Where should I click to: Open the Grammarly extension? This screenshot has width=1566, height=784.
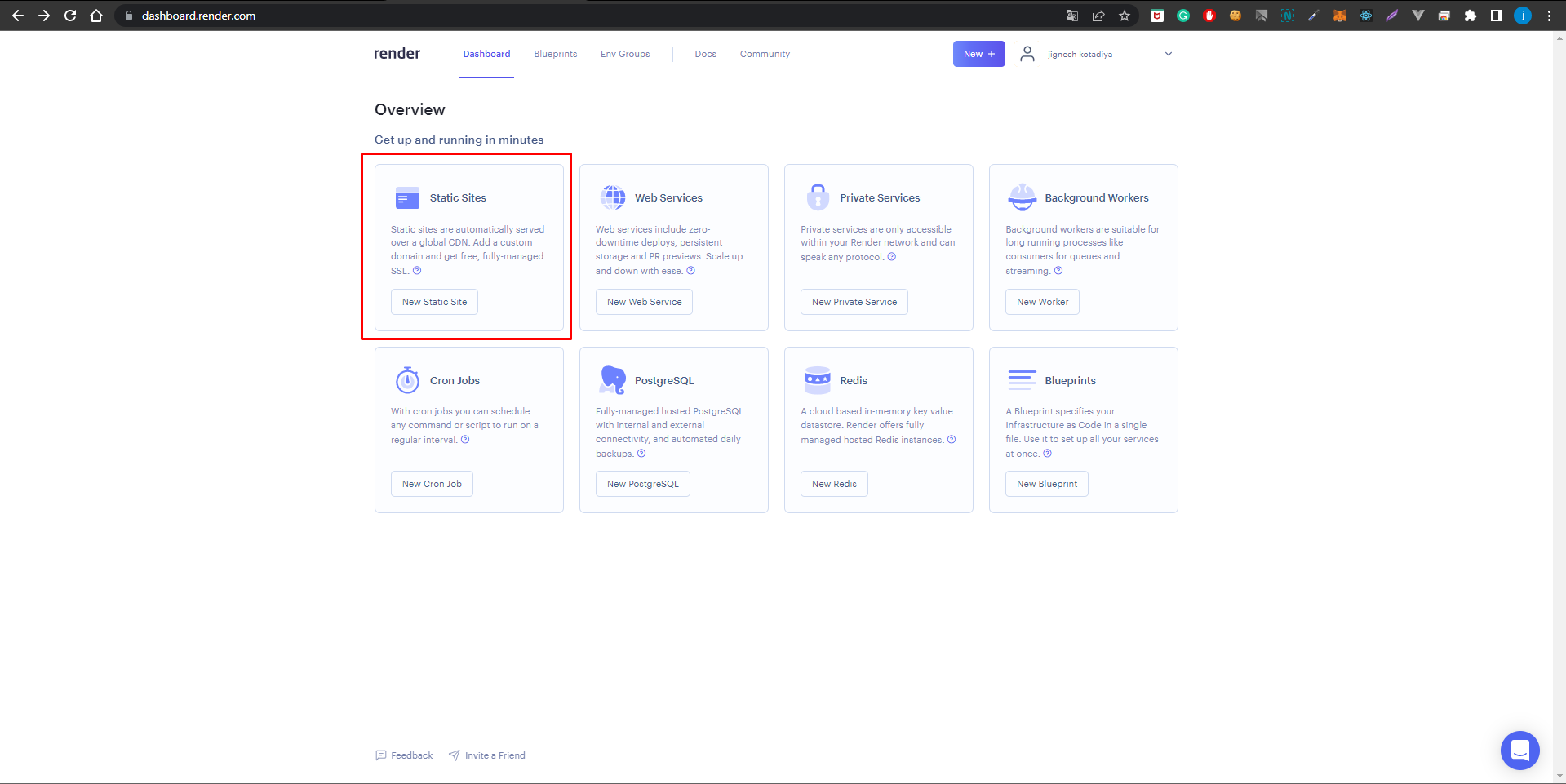1183,16
